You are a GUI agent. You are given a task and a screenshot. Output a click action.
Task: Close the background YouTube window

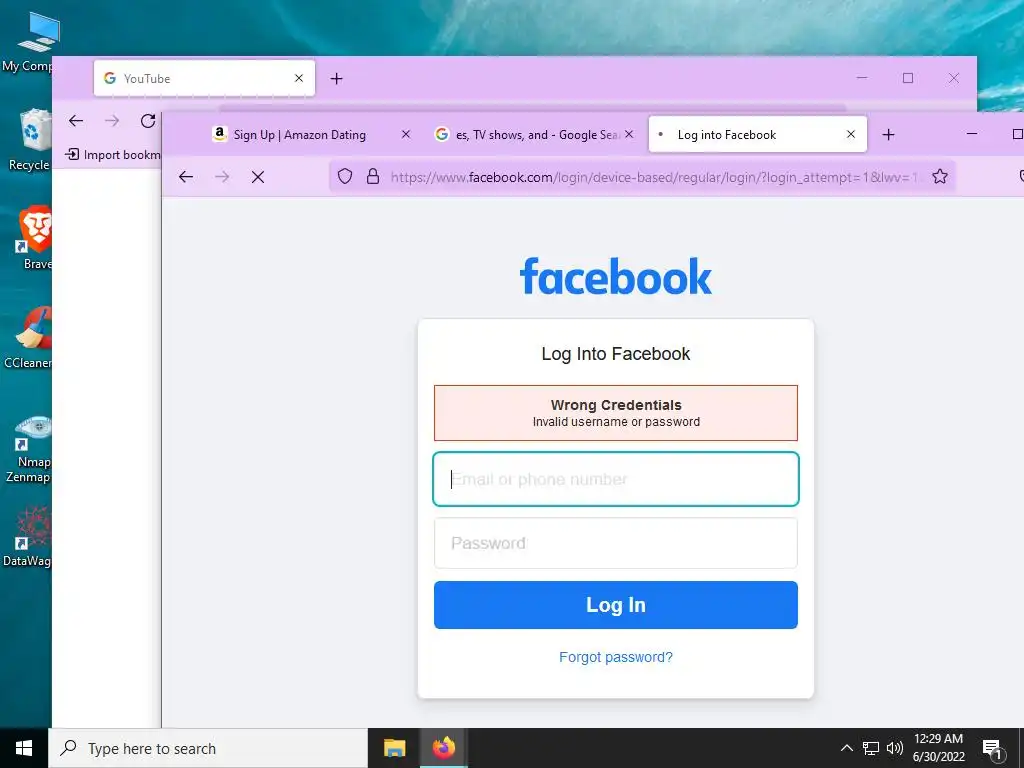[953, 78]
